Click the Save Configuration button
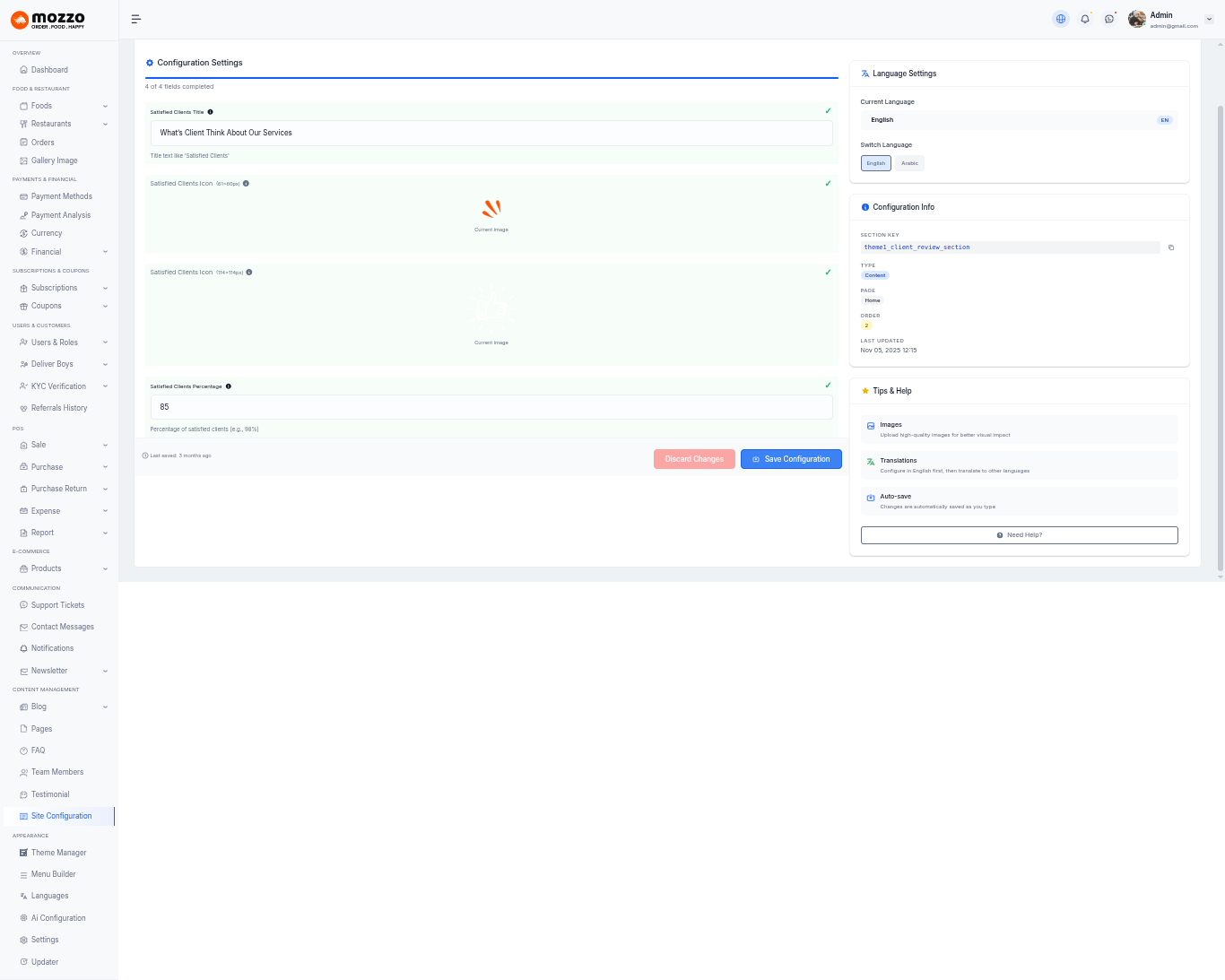The width and height of the screenshot is (1225, 980). pyautogui.click(x=791, y=459)
